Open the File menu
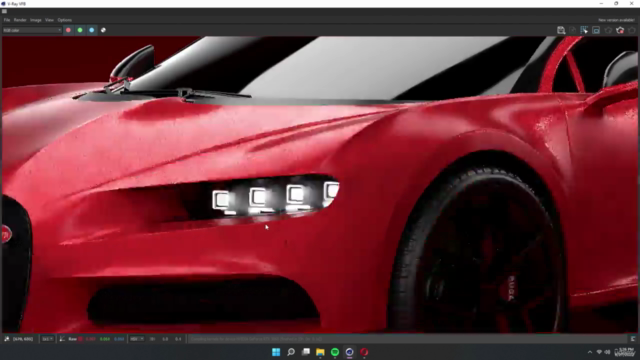The height and width of the screenshot is (360, 640). click(x=7, y=20)
